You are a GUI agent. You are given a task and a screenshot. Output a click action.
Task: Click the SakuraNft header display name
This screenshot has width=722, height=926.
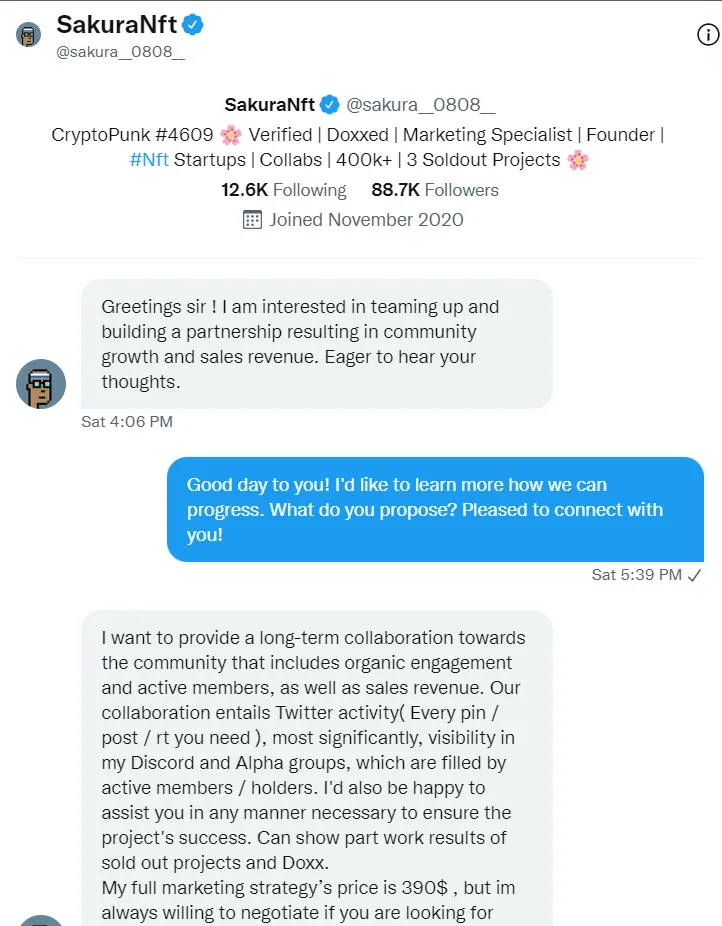[x=116, y=25]
